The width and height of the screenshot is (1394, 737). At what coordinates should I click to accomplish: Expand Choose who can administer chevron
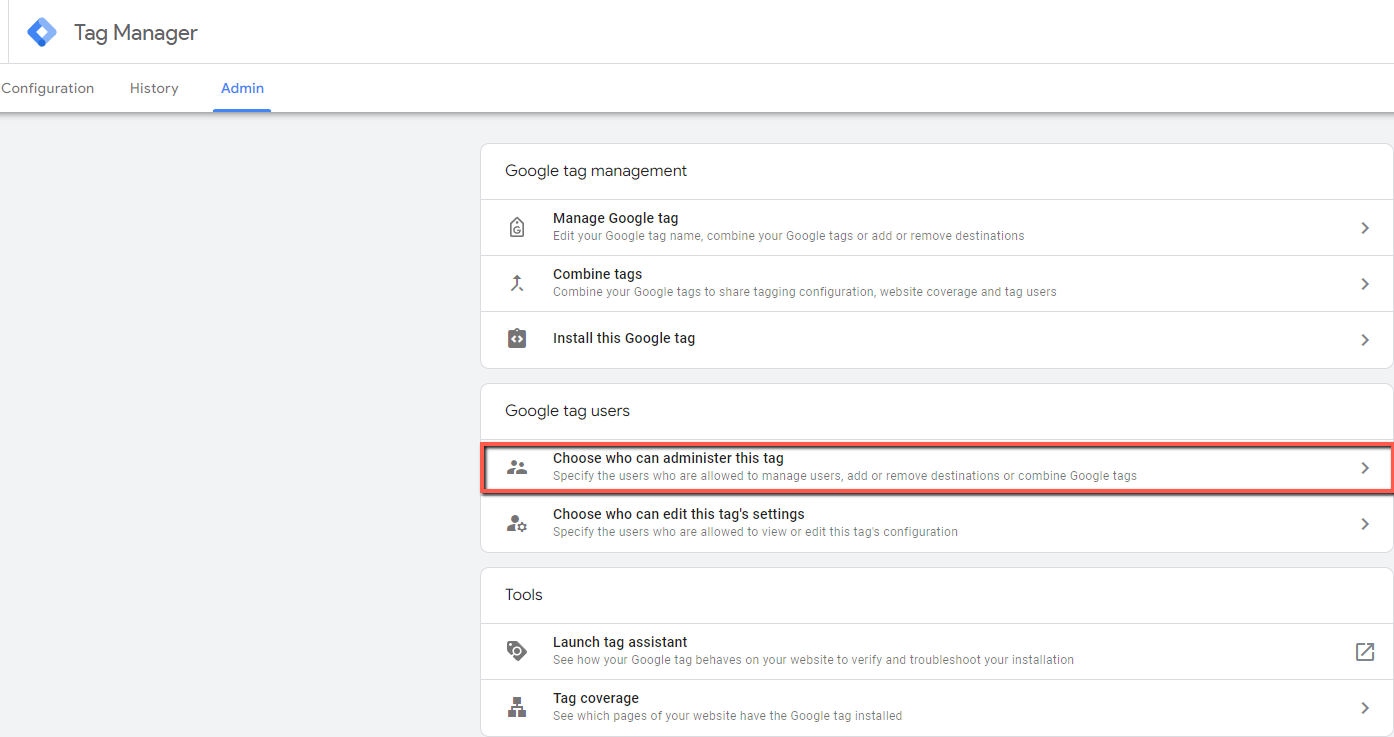[x=1365, y=468]
